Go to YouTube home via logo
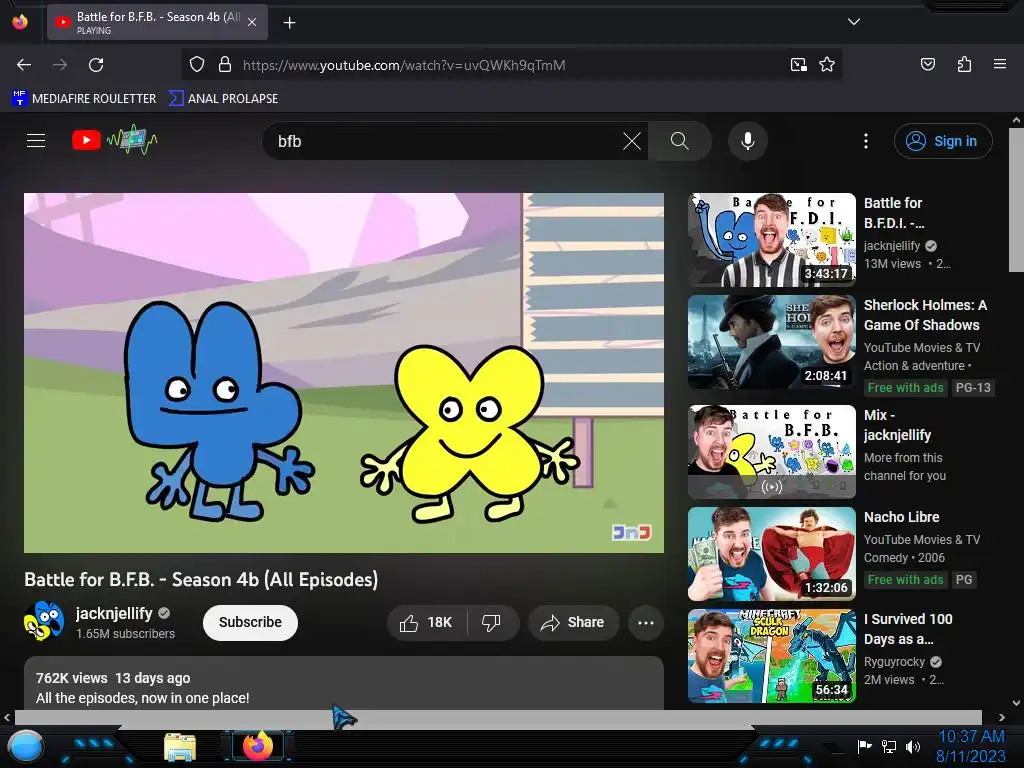The width and height of the screenshot is (1024, 768). [114, 140]
